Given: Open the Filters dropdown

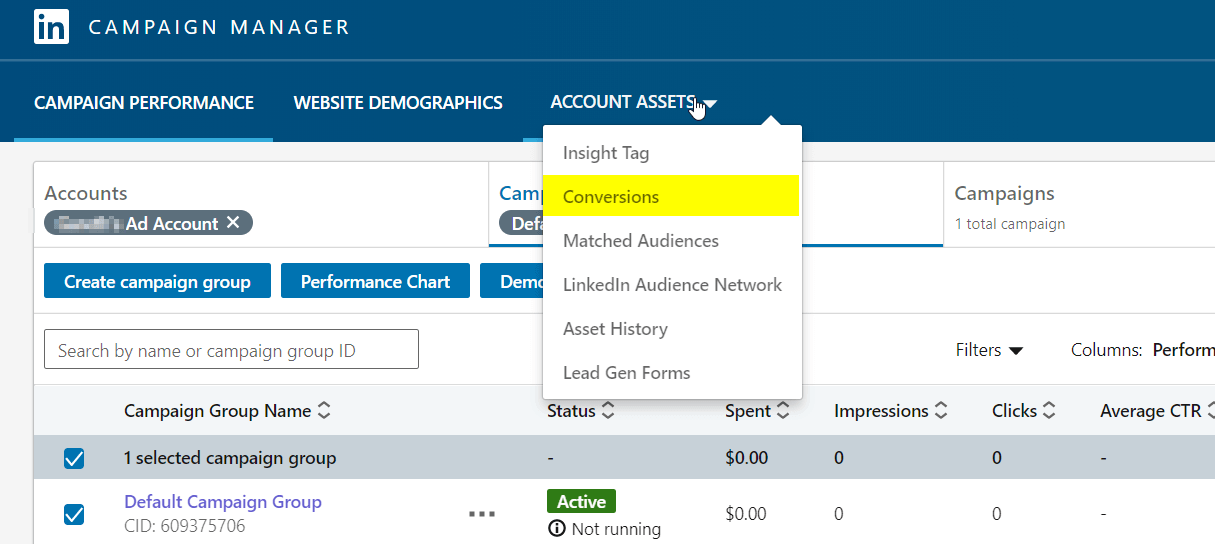Looking at the screenshot, I should tap(989, 350).
